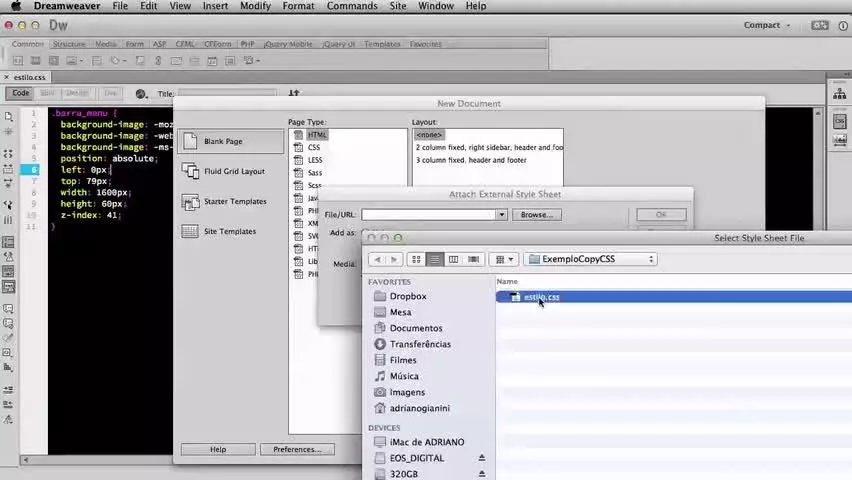Open the ExemploCopyCSS folder dropdown
This screenshot has width=852, height=480.
(591, 259)
